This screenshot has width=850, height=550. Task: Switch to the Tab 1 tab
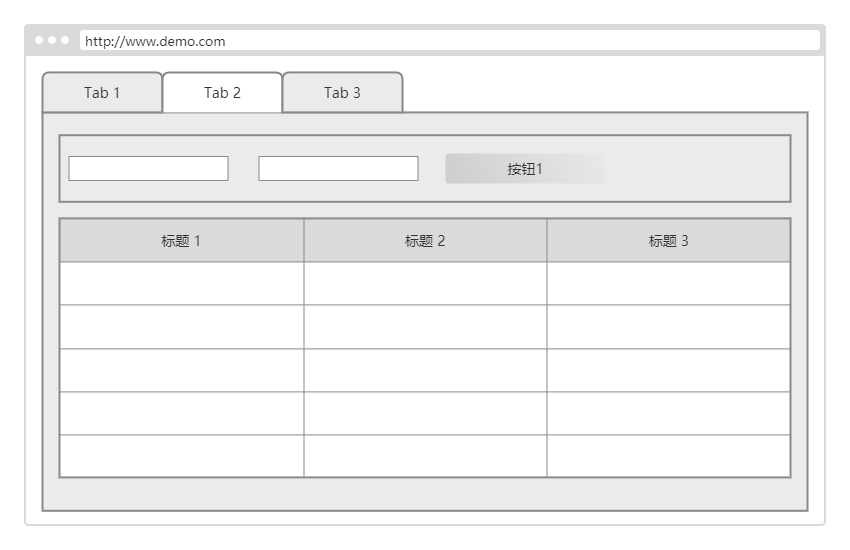(102, 93)
